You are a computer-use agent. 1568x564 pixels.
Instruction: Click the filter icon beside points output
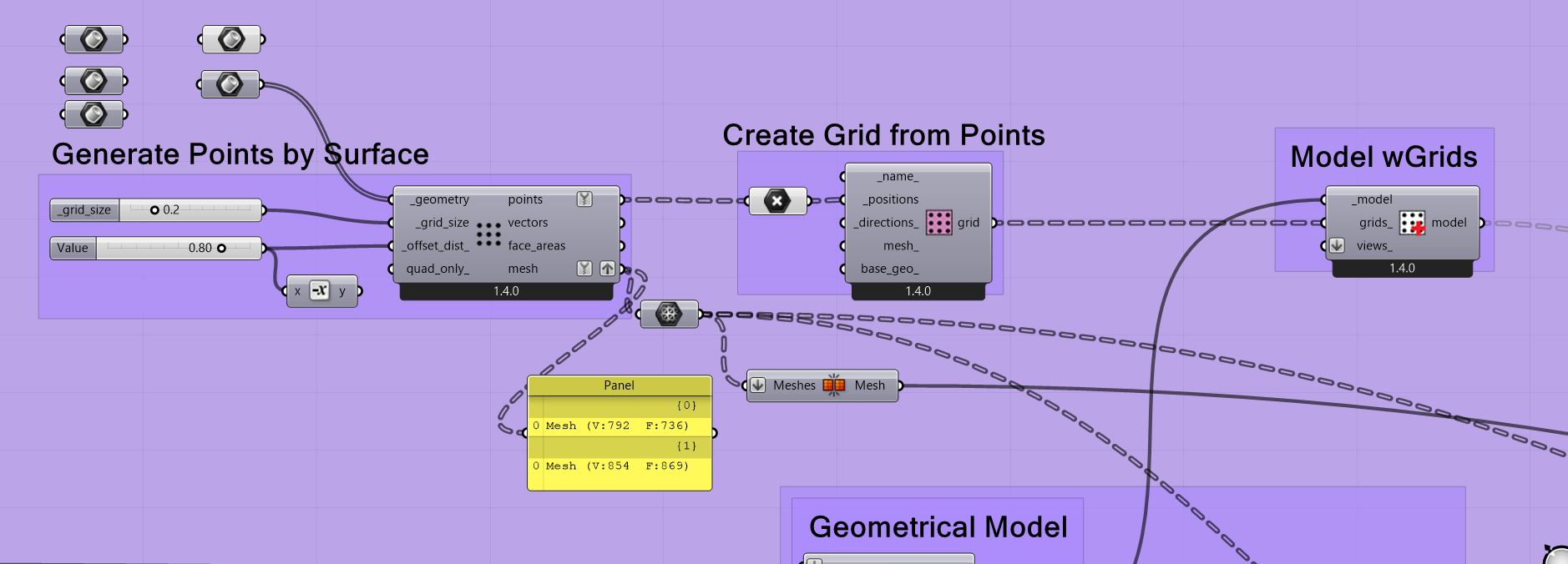pos(584,199)
